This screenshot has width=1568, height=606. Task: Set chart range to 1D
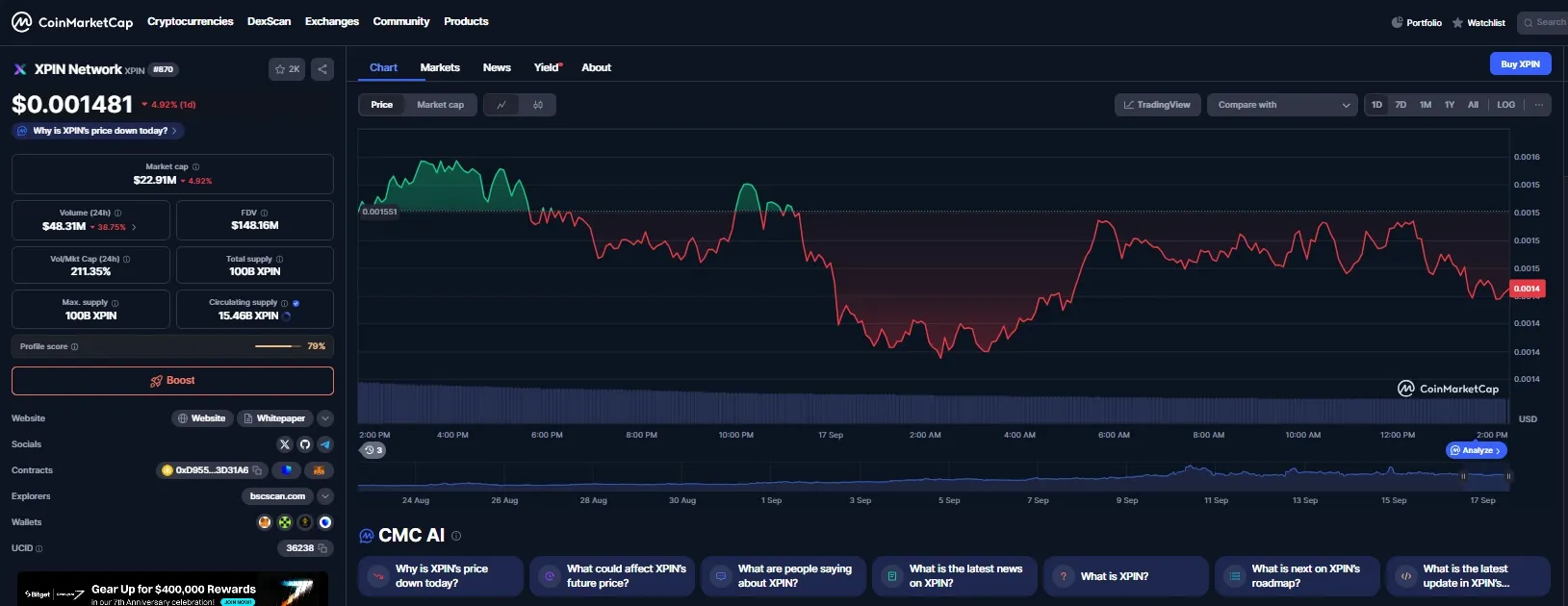coord(1377,105)
